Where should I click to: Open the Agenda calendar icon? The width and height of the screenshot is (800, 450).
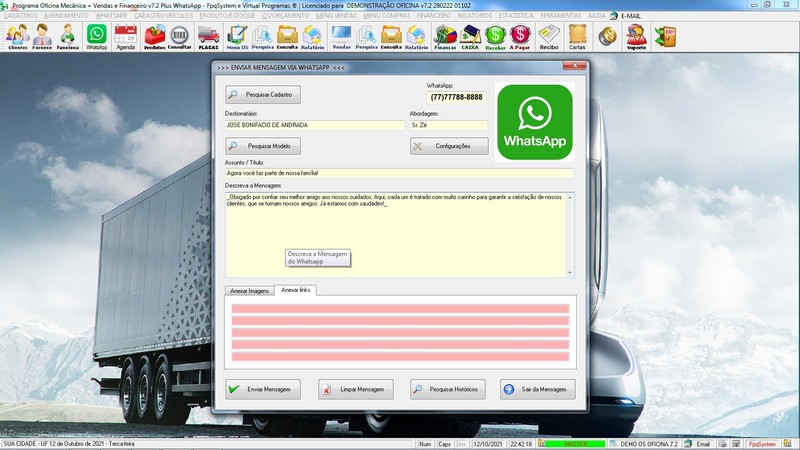(126, 37)
